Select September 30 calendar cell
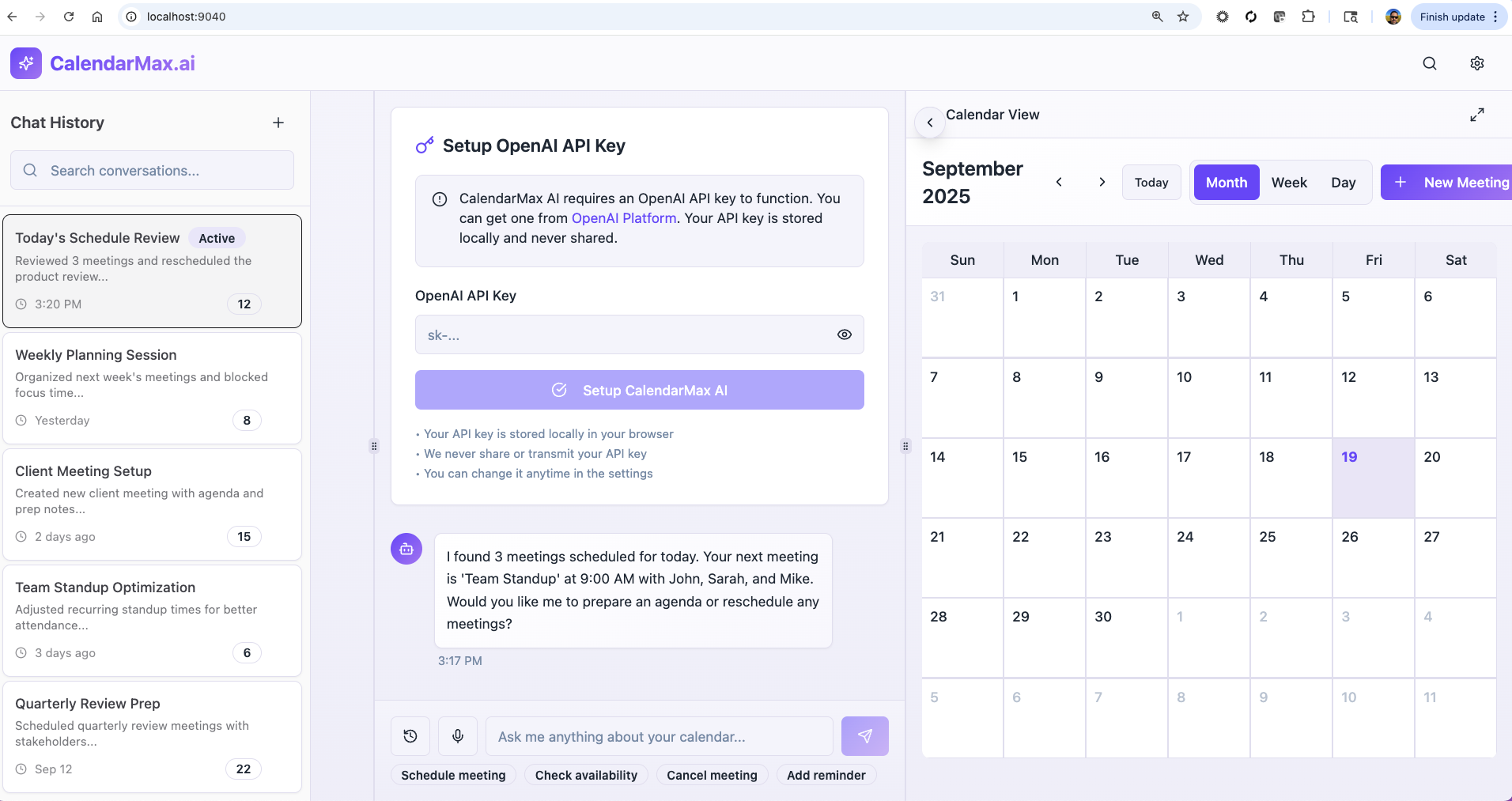The width and height of the screenshot is (1512, 801). click(x=1127, y=638)
